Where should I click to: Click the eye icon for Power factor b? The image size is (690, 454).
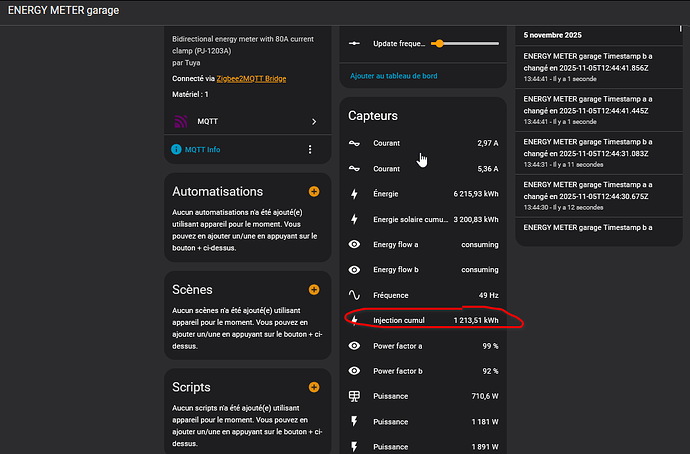354,370
